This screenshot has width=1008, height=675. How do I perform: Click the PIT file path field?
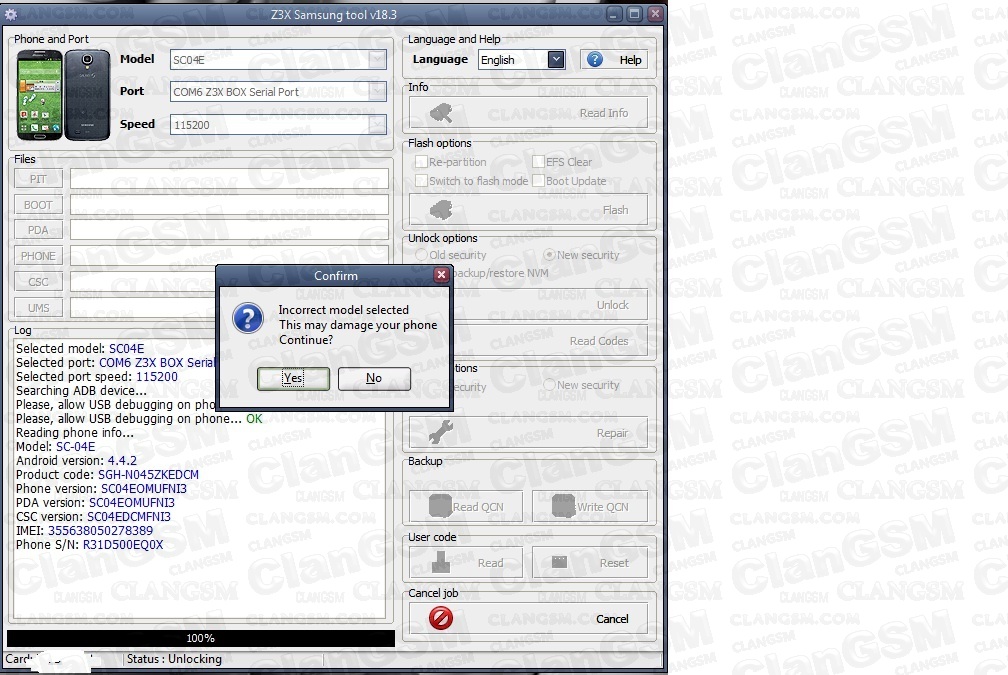(229, 179)
